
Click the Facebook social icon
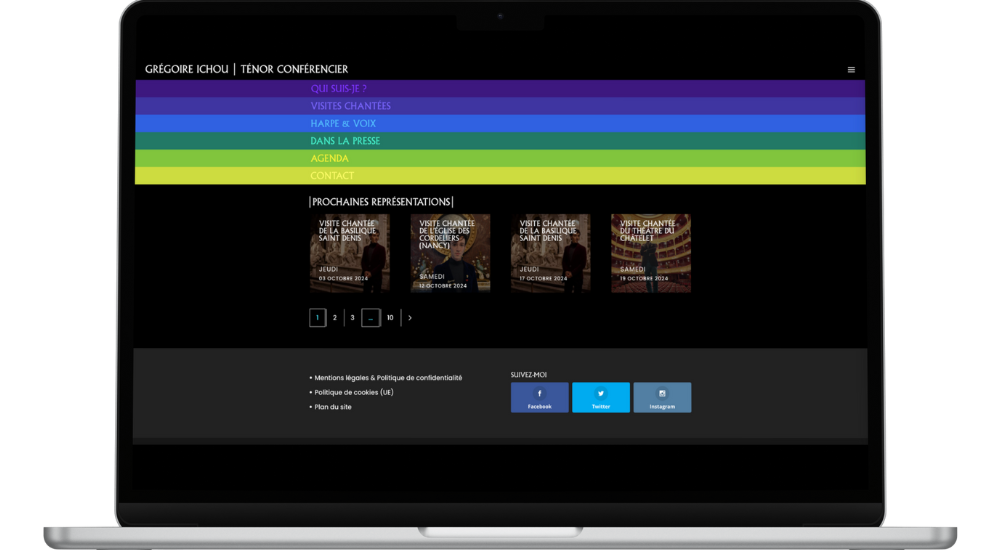point(539,394)
